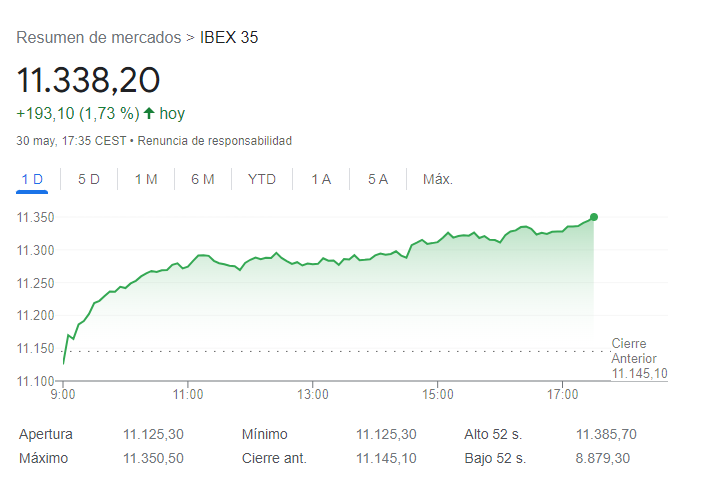Click the Cierre Anterior chart label
Image resolution: width=704 pixels, height=482 pixels.
coord(635,351)
